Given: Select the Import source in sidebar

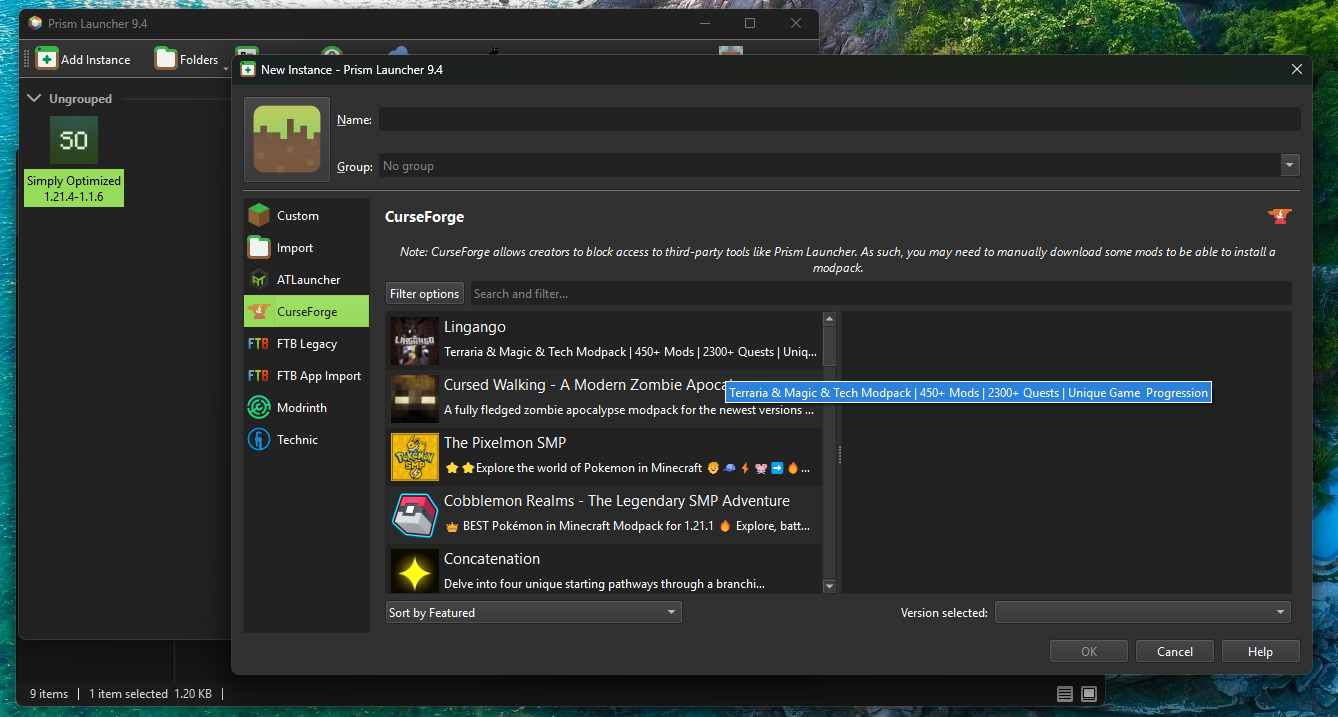Looking at the screenshot, I should click(306, 247).
